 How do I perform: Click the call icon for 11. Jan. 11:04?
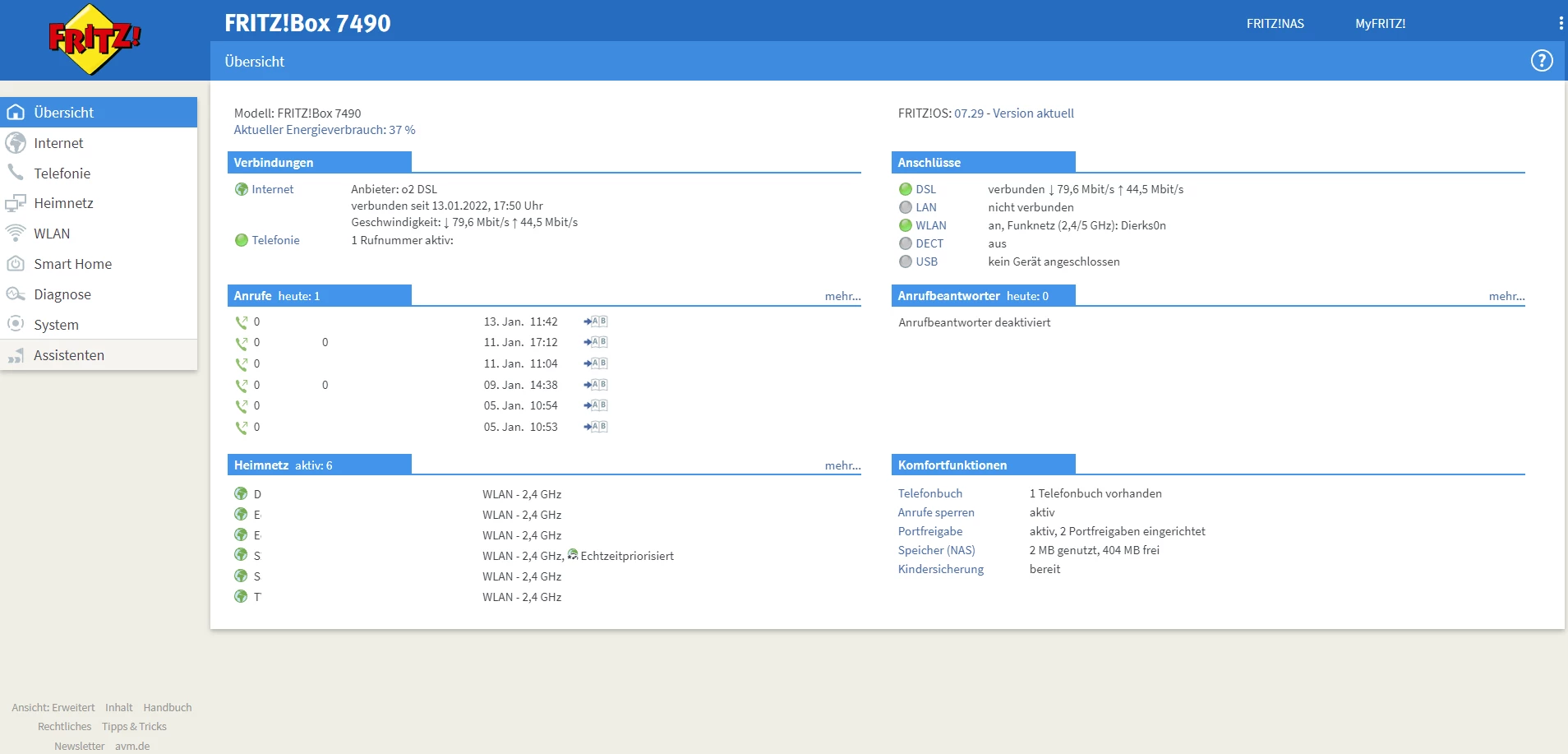tap(242, 364)
